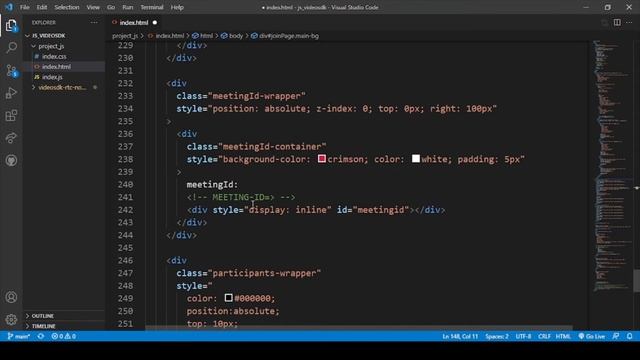This screenshot has height=360, width=640.
Task: Open the Manage gear icon
Action: [11, 319]
